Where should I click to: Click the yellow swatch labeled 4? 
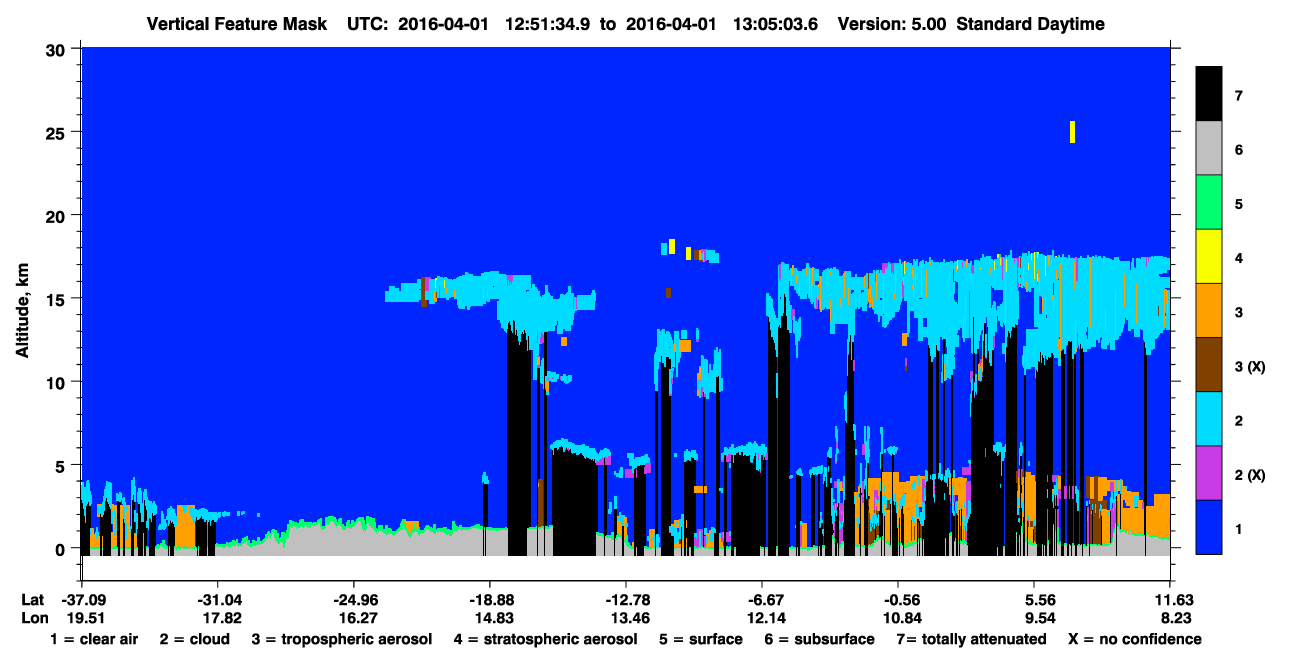pyautogui.click(x=1209, y=257)
